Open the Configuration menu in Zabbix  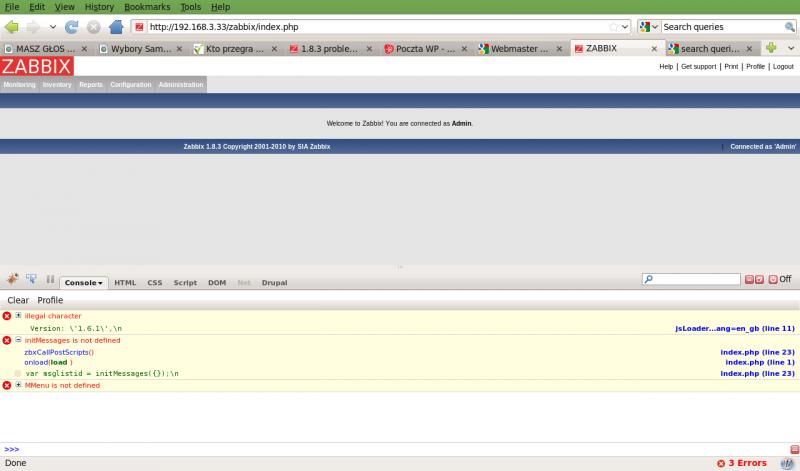[131, 85]
